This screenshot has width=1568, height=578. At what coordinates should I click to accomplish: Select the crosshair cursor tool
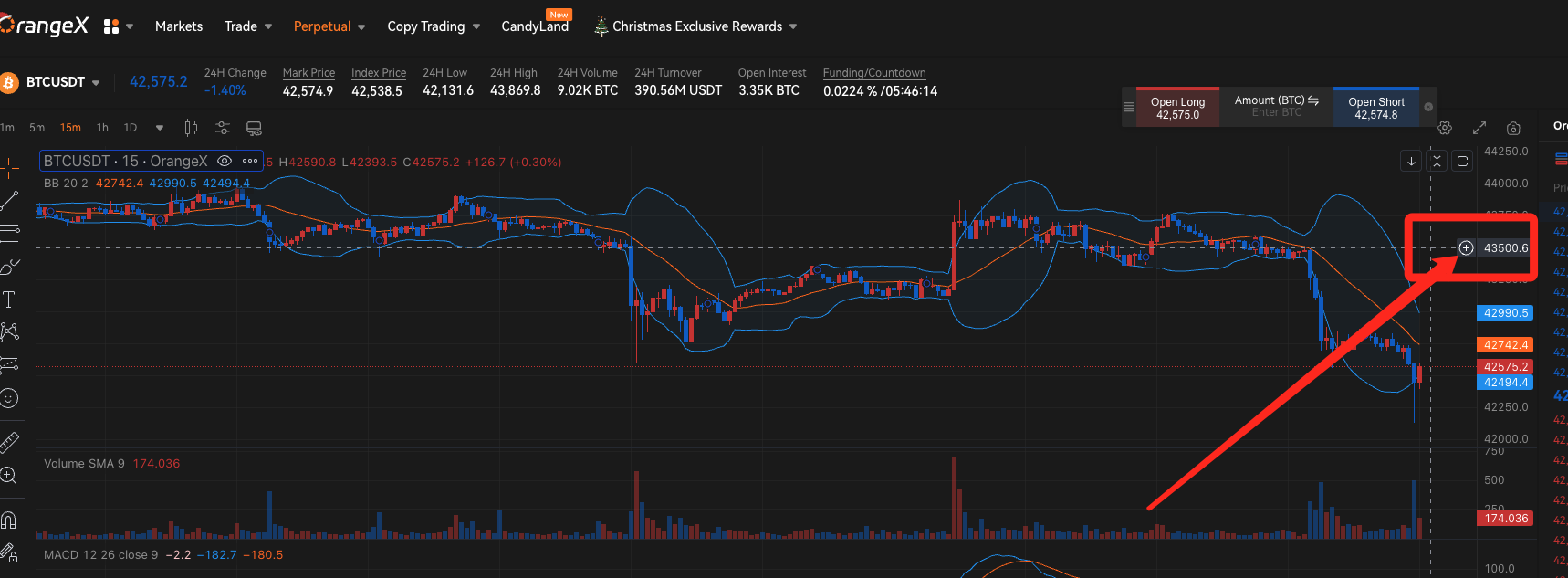[9, 167]
